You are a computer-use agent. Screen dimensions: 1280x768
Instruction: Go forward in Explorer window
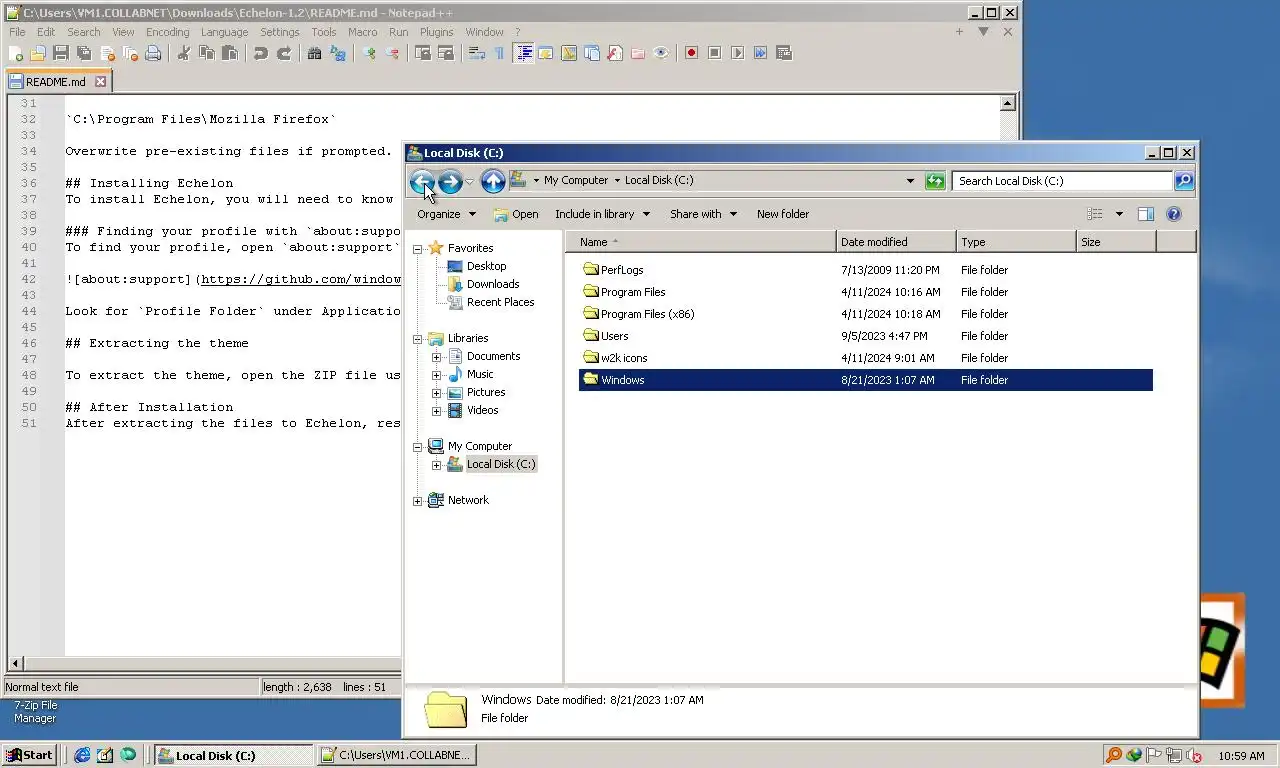(x=450, y=181)
